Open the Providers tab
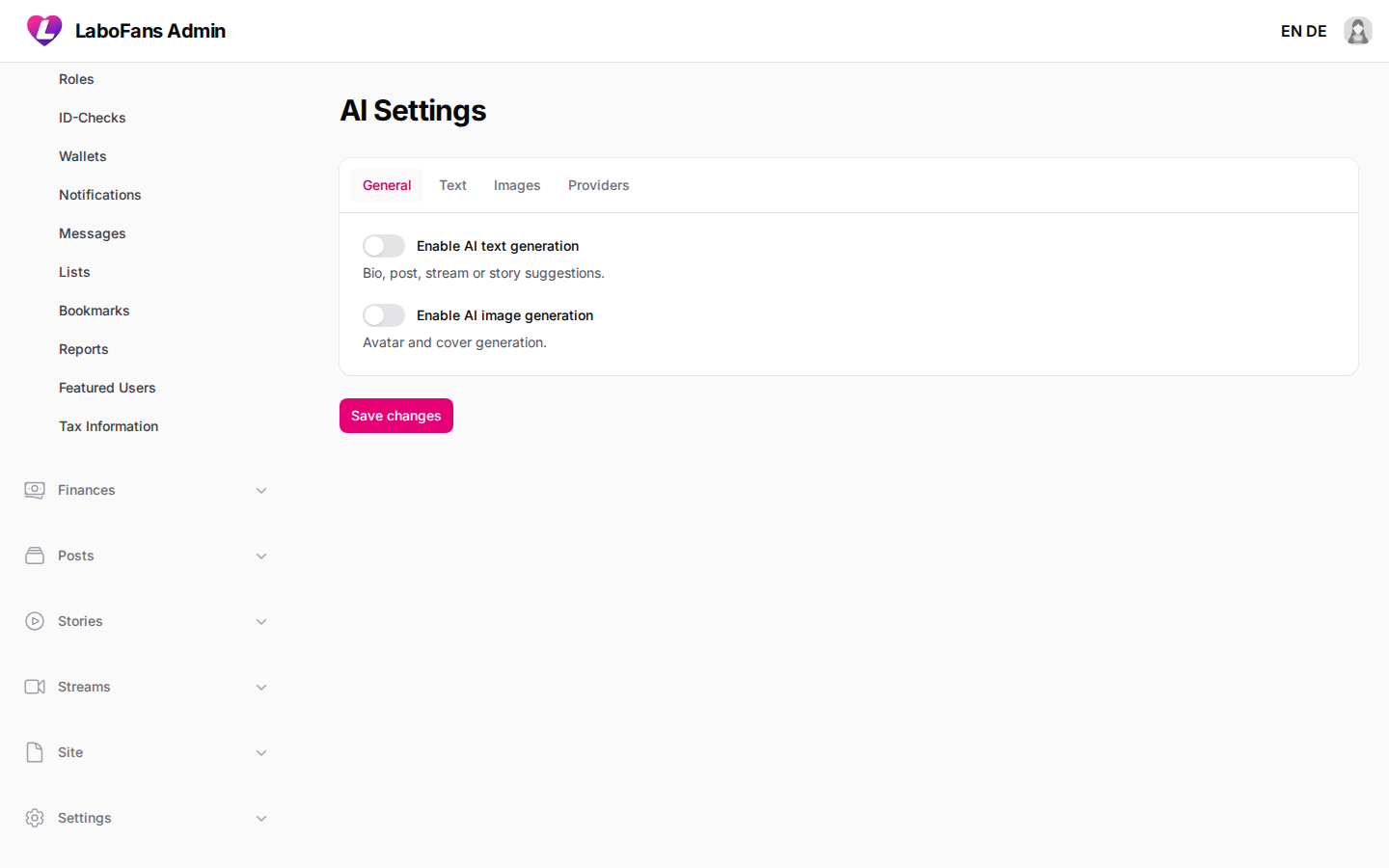This screenshot has height=868, width=1389. click(x=598, y=185)
